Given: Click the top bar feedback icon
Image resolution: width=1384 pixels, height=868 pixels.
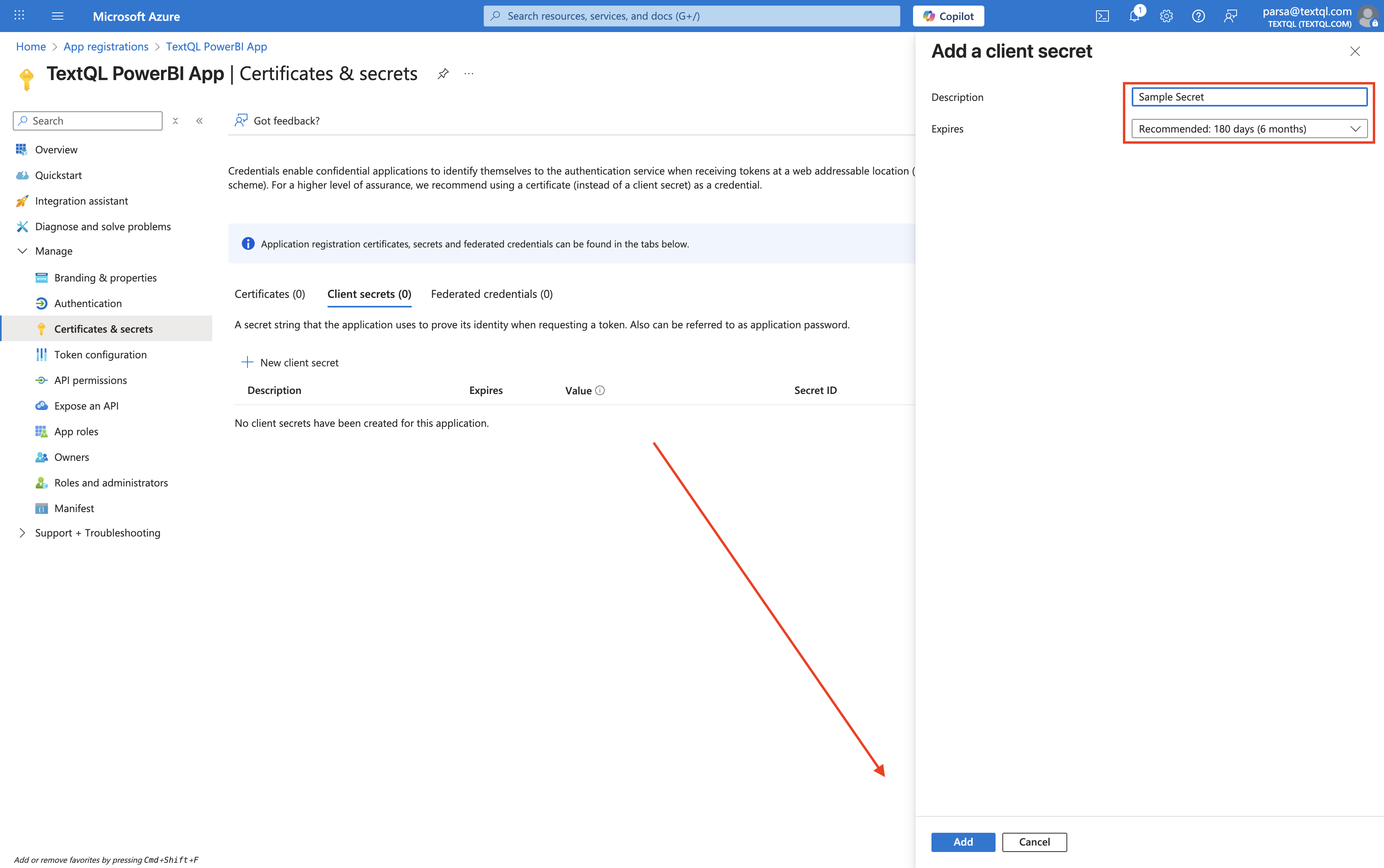Looking at the screenshot, I should (1230, 16).
